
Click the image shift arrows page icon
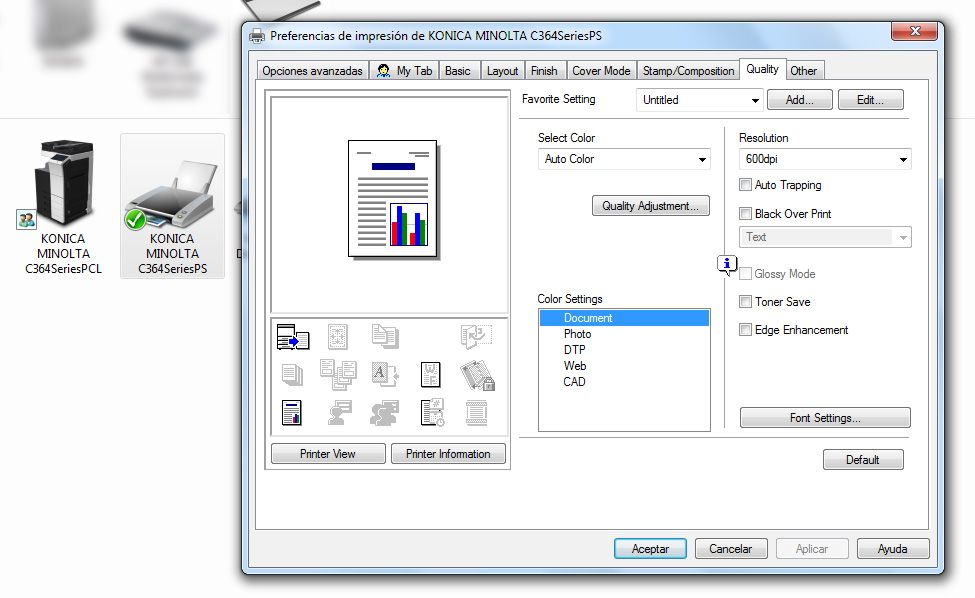338,337
